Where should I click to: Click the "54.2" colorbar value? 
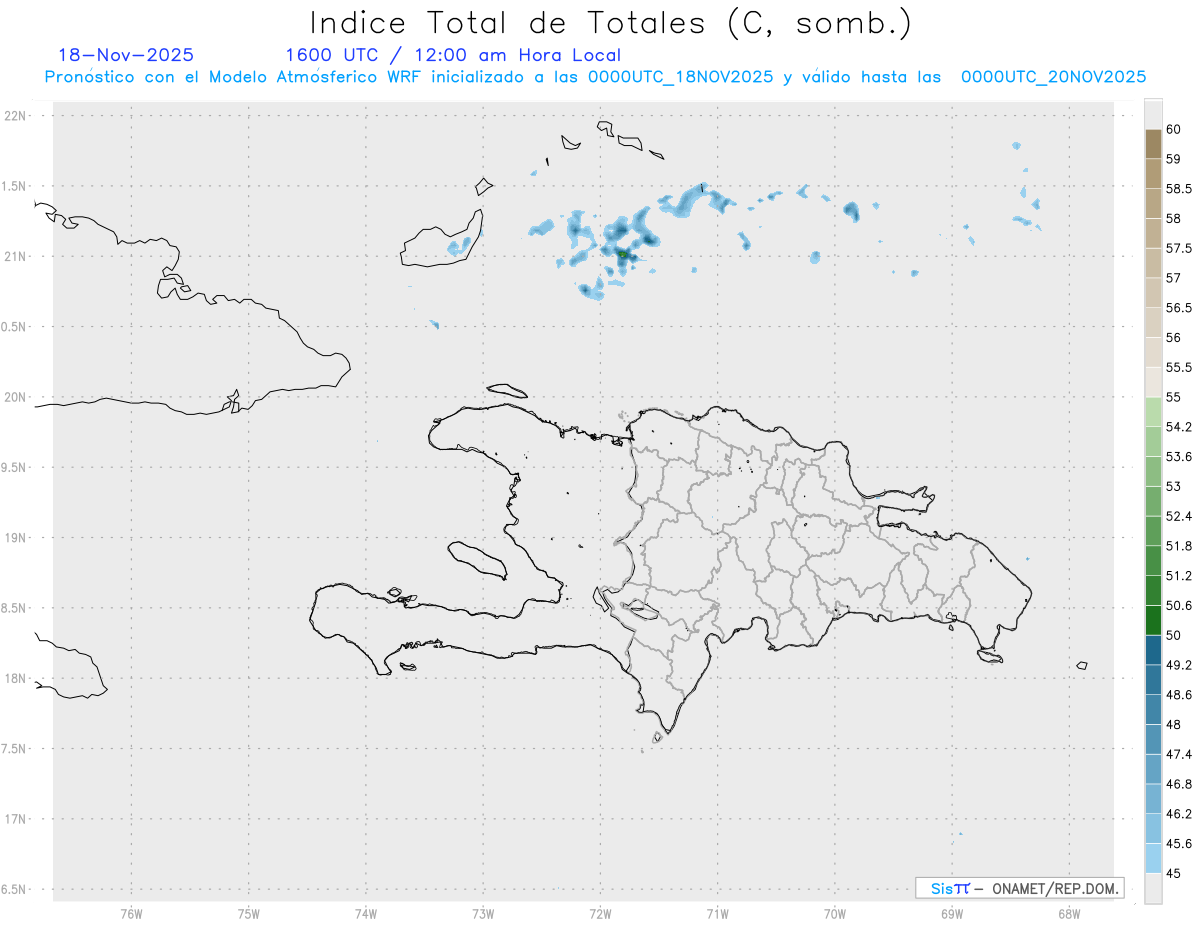click(1178, 427)
